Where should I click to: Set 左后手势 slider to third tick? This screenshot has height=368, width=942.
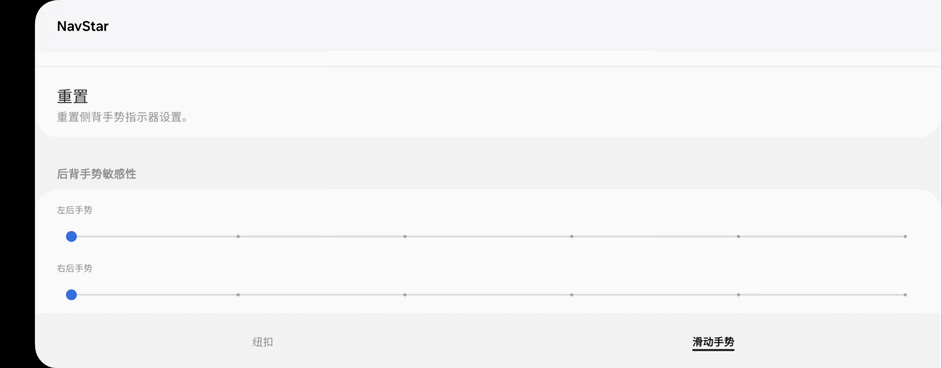pos(405,237)
